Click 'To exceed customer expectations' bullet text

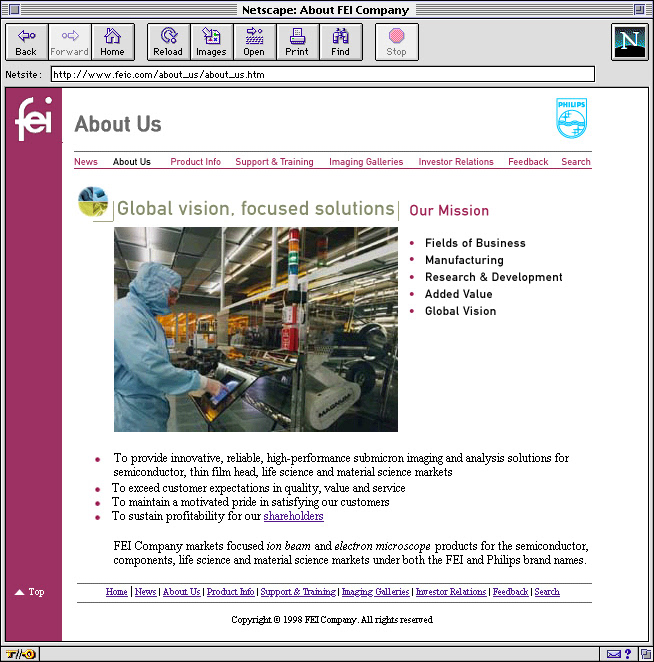tap(258, 488)
